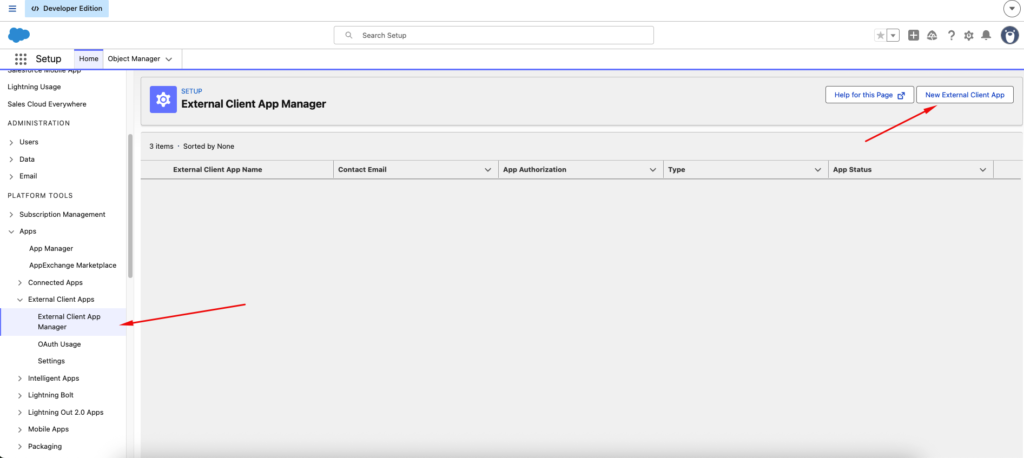View notifications via the bell icon
This screenshot has width=1024, height=458.
coord(986,35)
